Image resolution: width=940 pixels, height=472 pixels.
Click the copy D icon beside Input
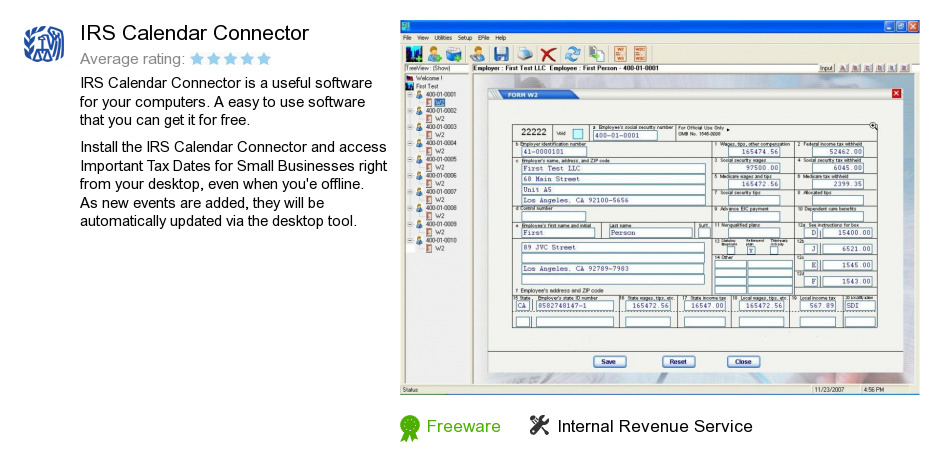(x=880, y=68)
